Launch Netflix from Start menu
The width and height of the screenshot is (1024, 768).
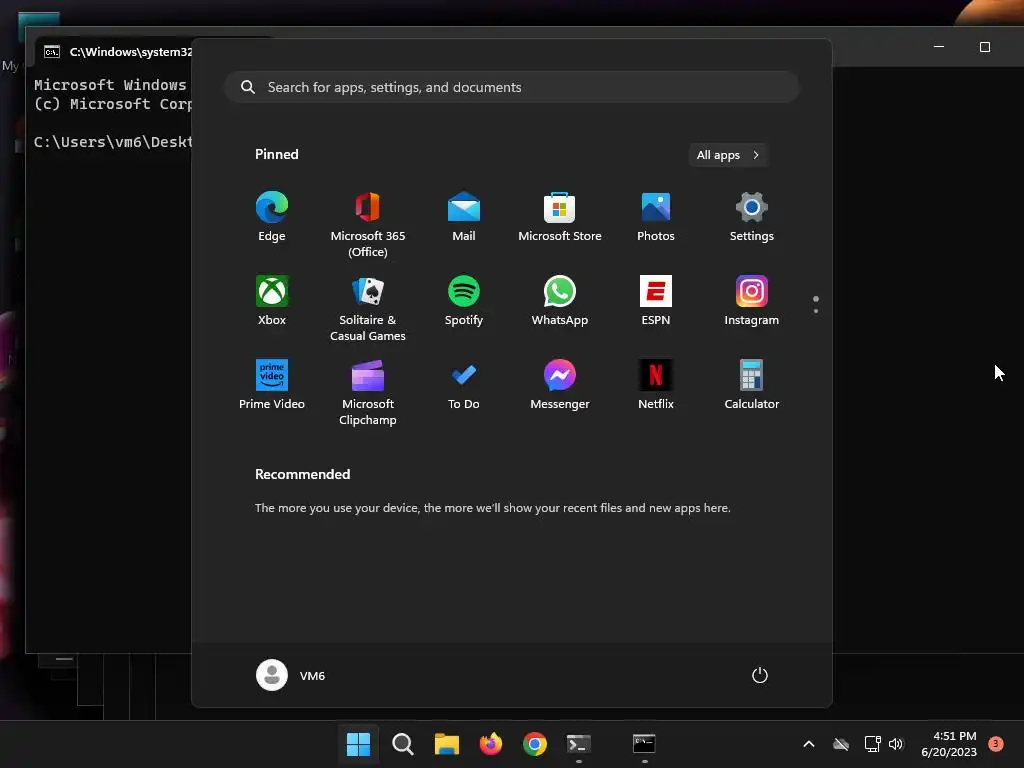[x=656, y=385]
